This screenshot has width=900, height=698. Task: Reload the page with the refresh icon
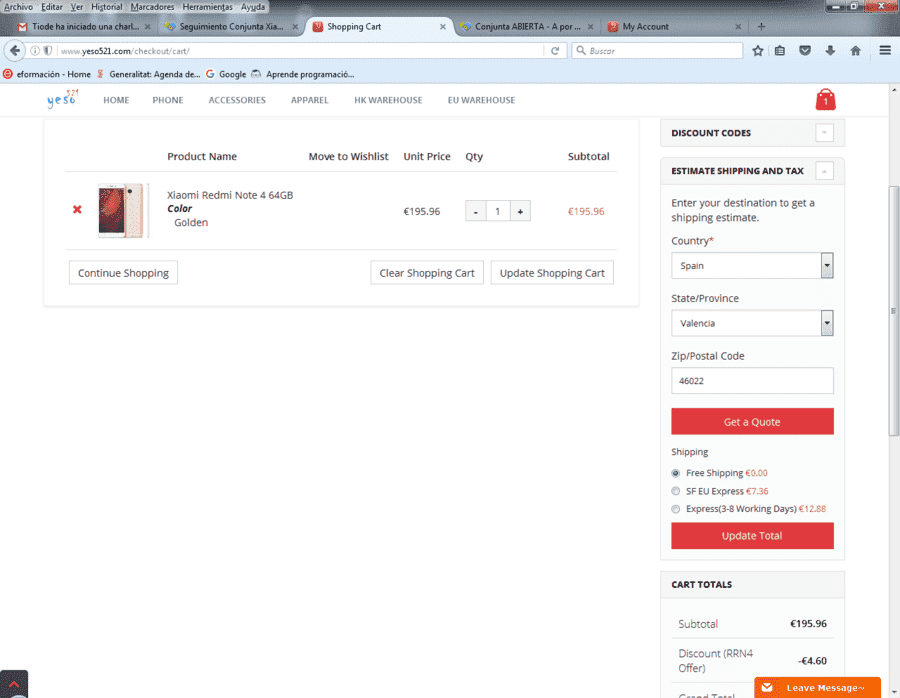(x=555, y=51)
